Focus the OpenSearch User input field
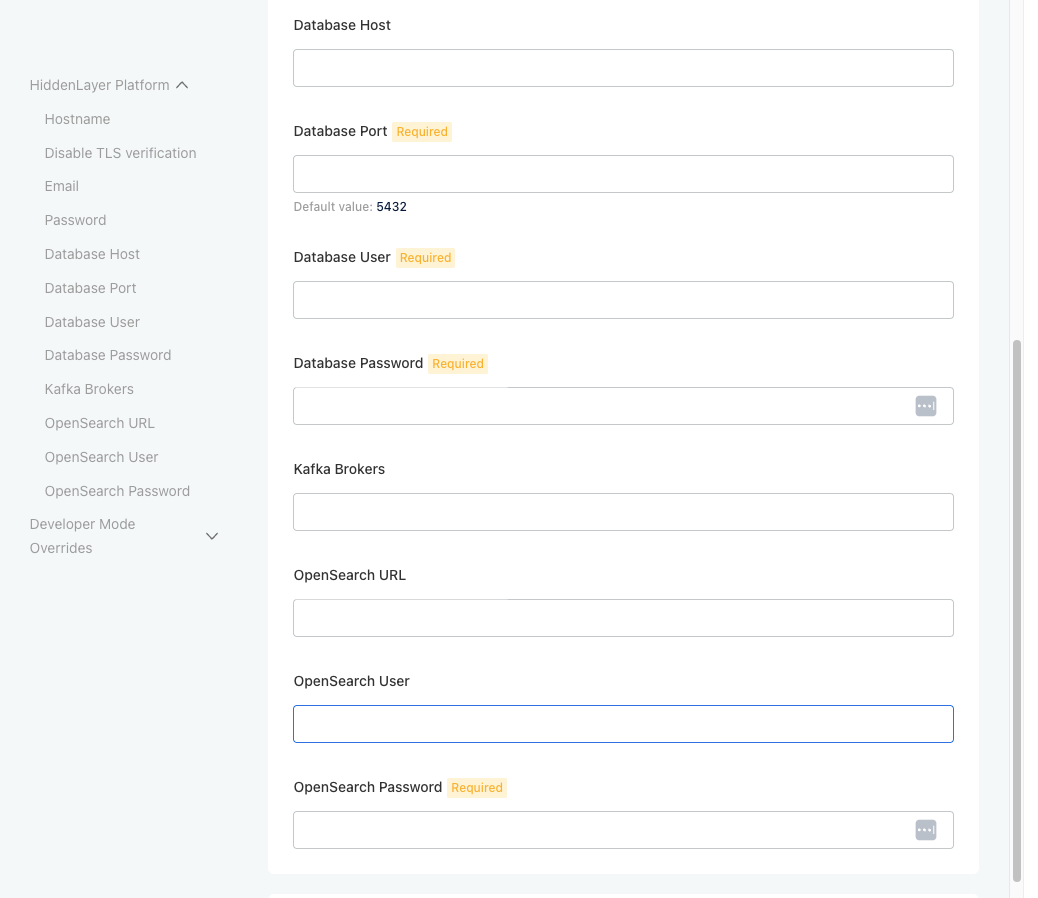The image size is (1038, 898). coord(622,724)
